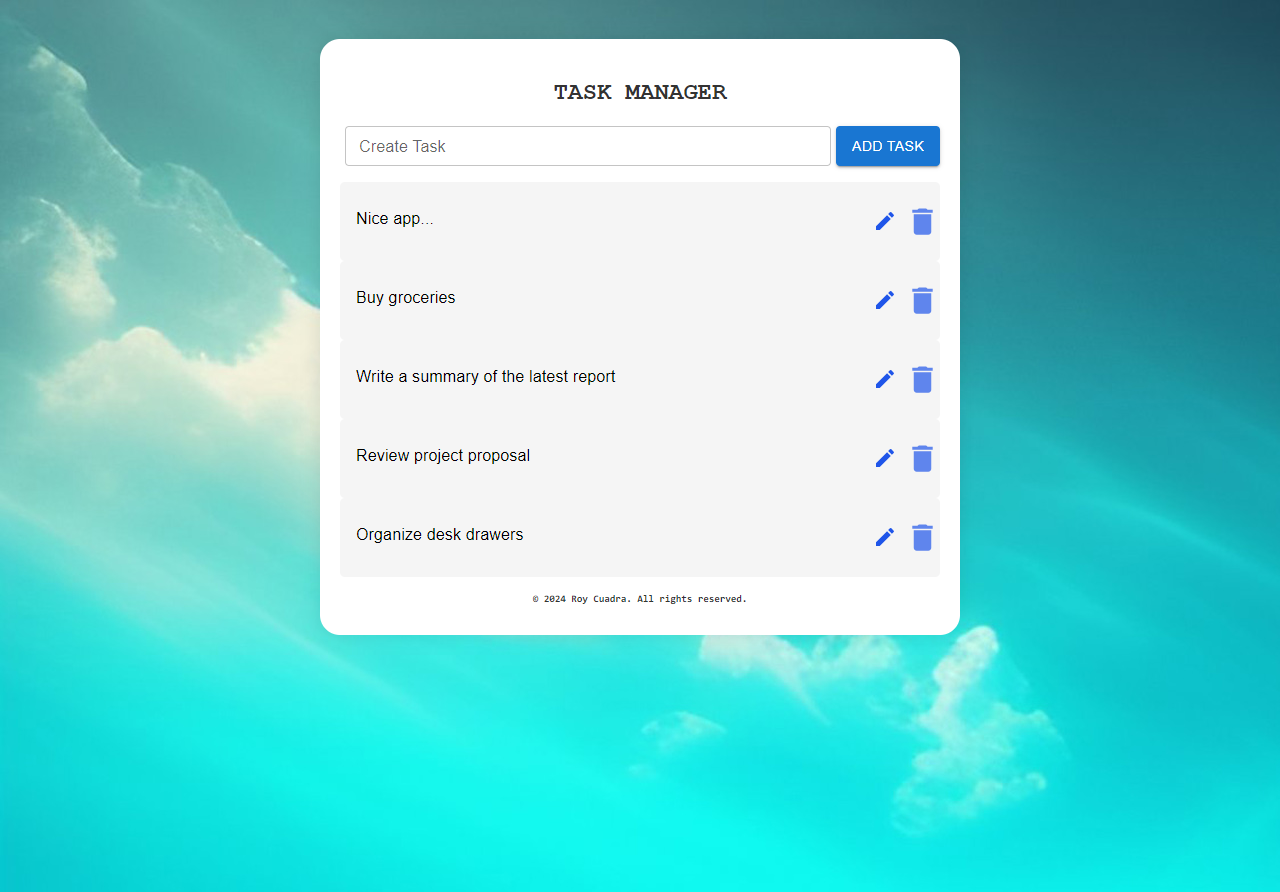Open editing for Review project proposal
Screen dimensions: 1280x892
884,458
